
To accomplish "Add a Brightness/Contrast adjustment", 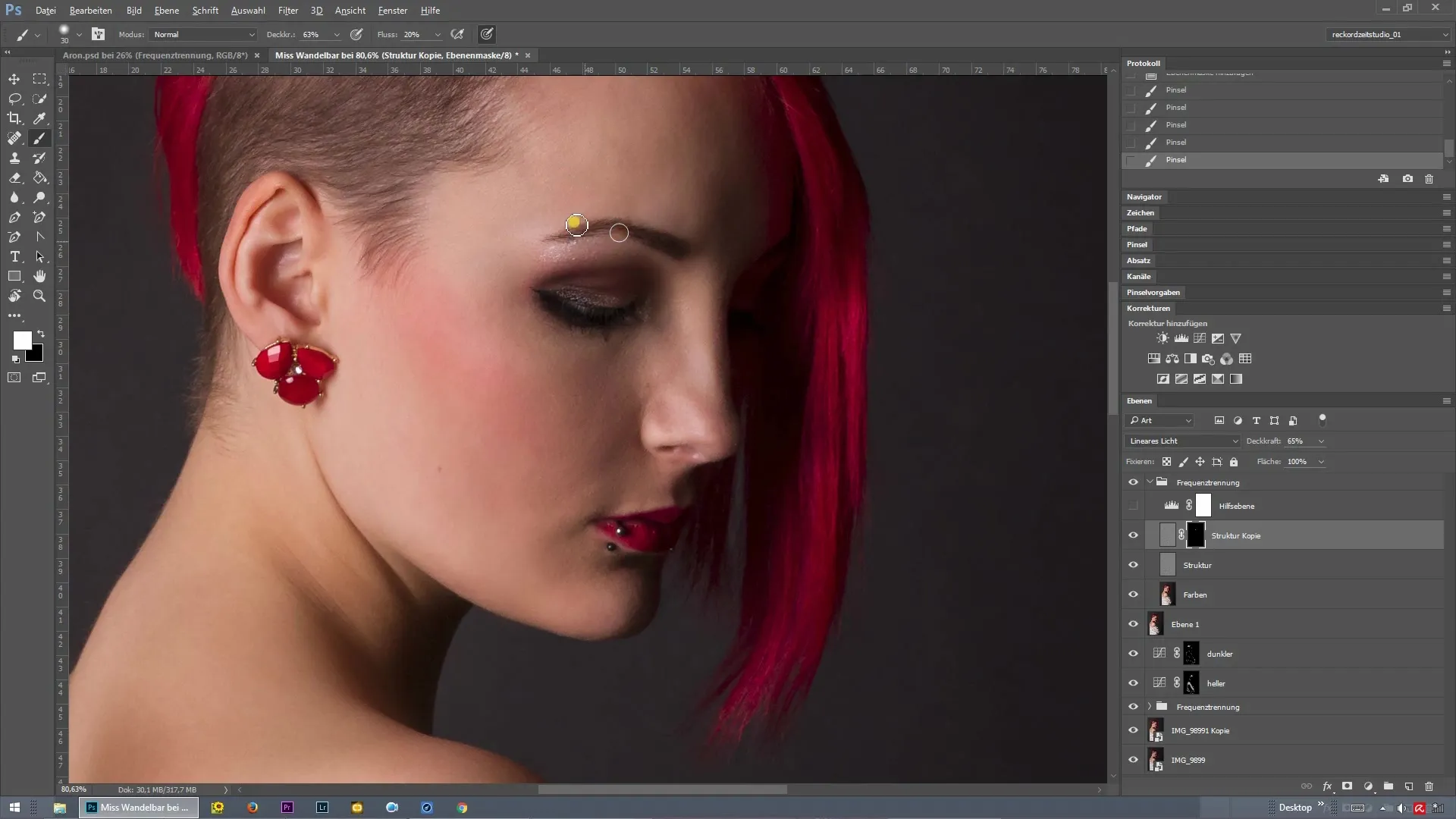I will [1163, 338].
